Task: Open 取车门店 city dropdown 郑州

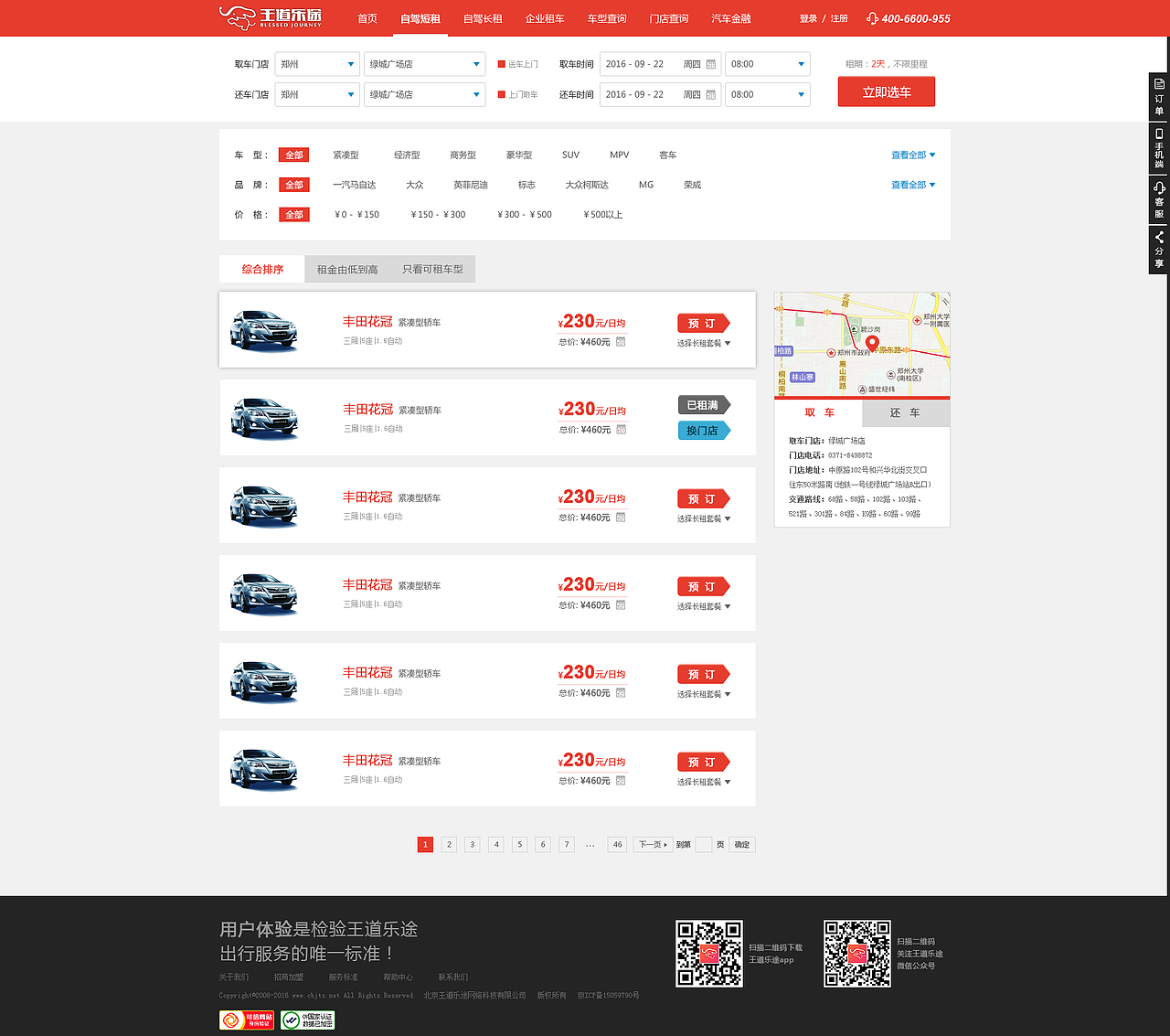Action: [x=317, y=64]
